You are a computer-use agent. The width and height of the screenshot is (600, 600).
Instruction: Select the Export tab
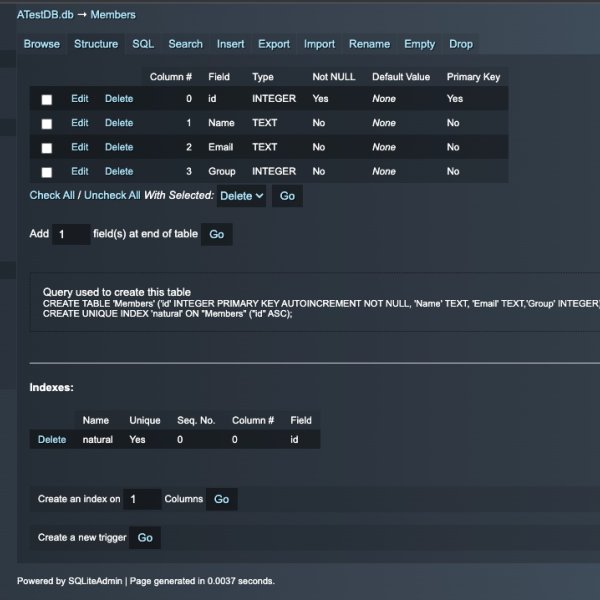point(274,44)
